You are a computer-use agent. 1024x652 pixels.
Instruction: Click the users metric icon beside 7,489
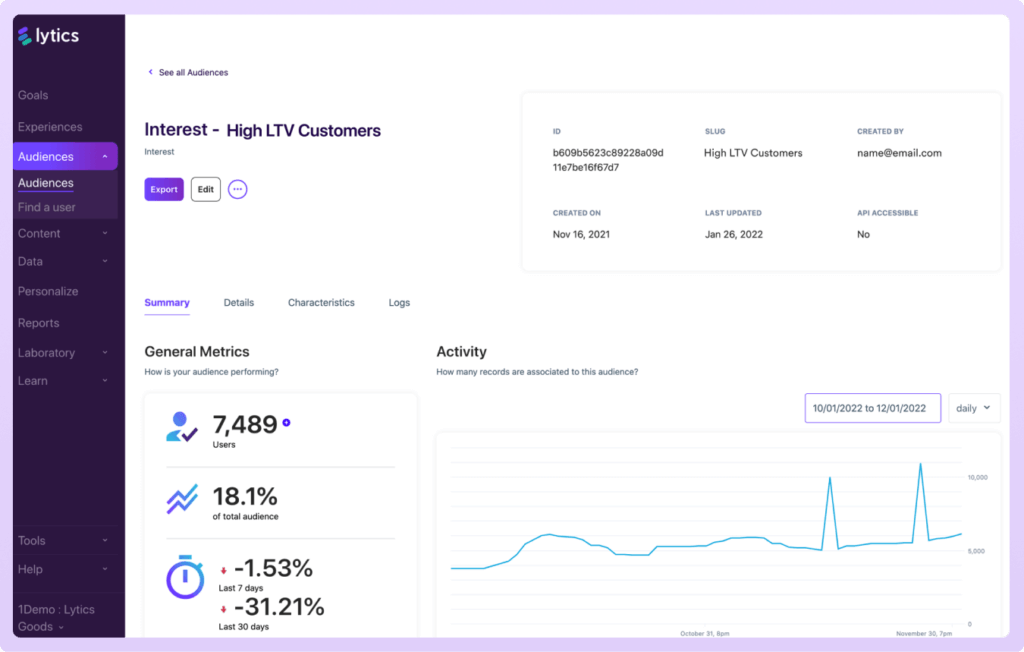(x=184, y=425)
